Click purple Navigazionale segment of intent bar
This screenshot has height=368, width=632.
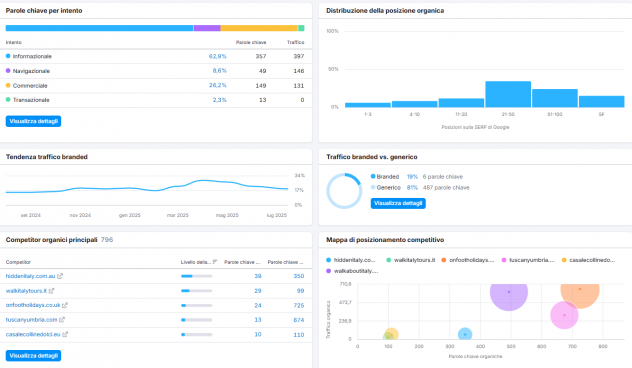pyautogui.click(x=207, y=28)
